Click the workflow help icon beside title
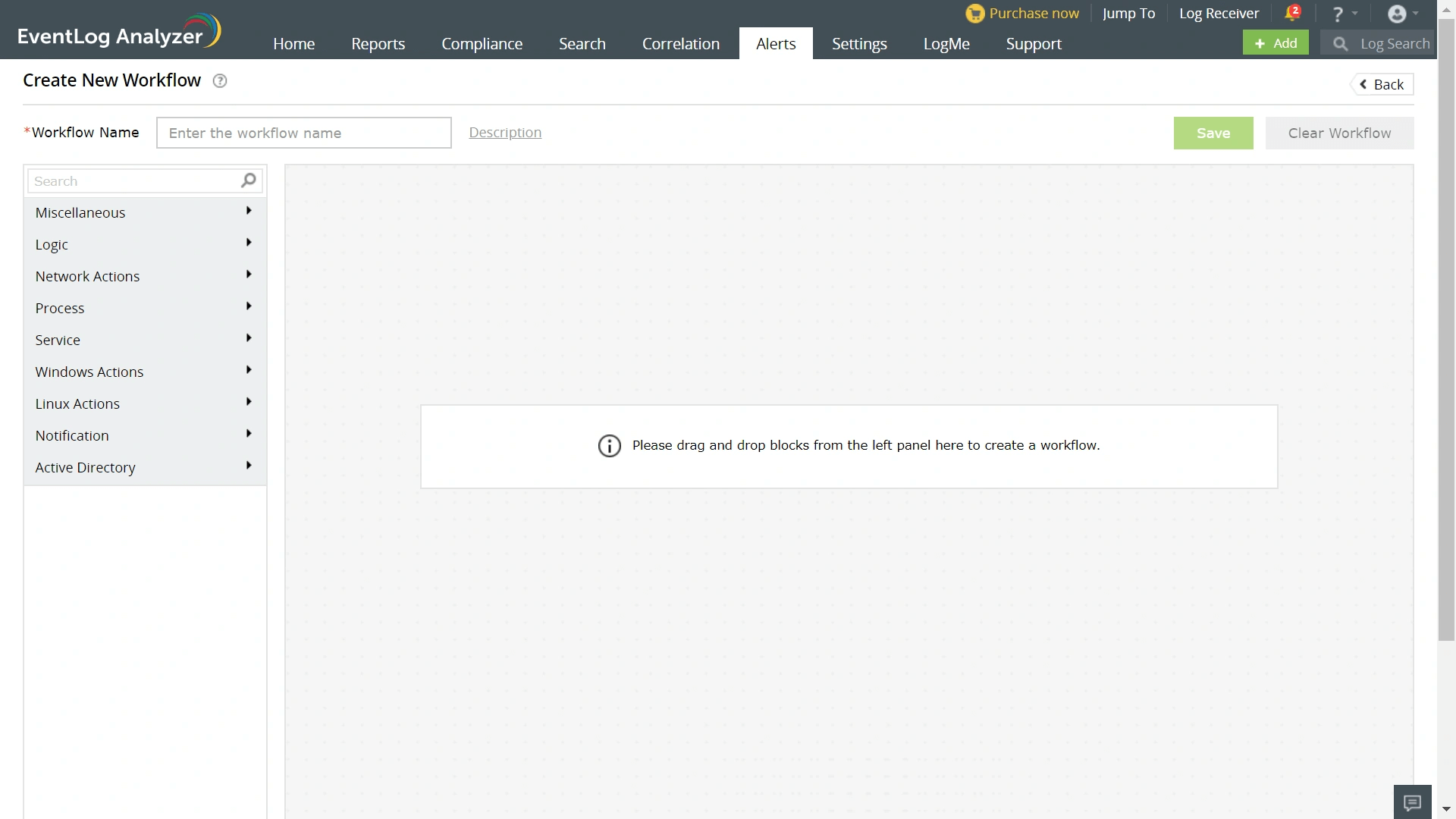This screenshot has width=1456, height=819. [220, 81]
